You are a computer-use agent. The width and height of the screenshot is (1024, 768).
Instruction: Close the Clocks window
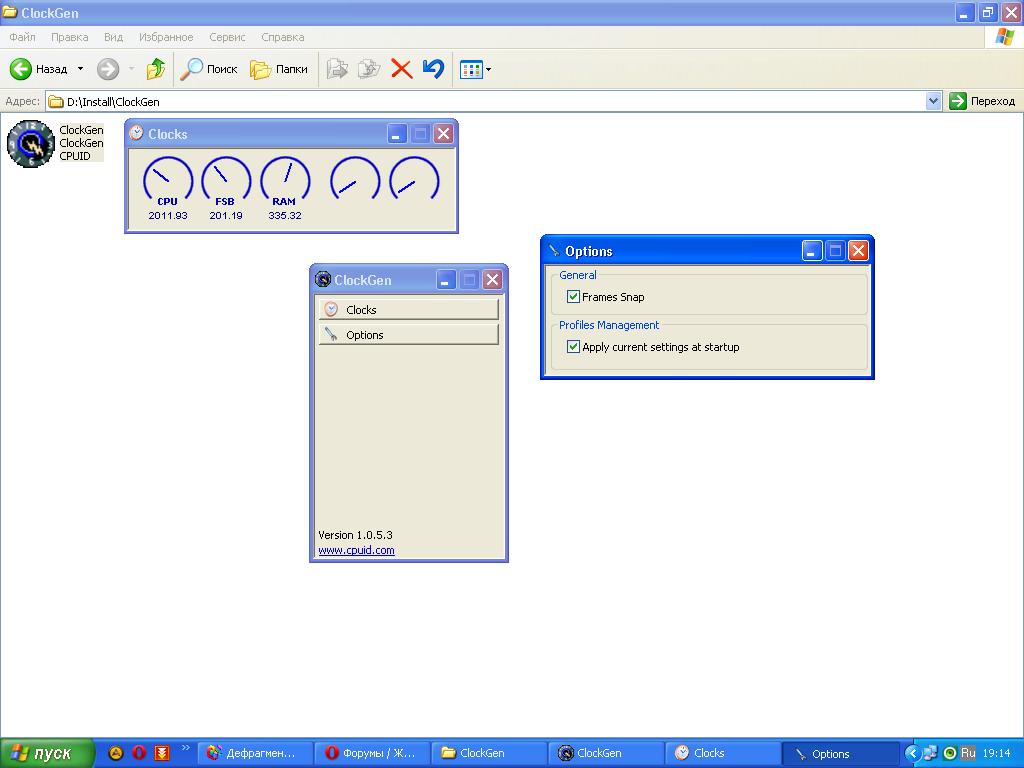click(443, 134)
